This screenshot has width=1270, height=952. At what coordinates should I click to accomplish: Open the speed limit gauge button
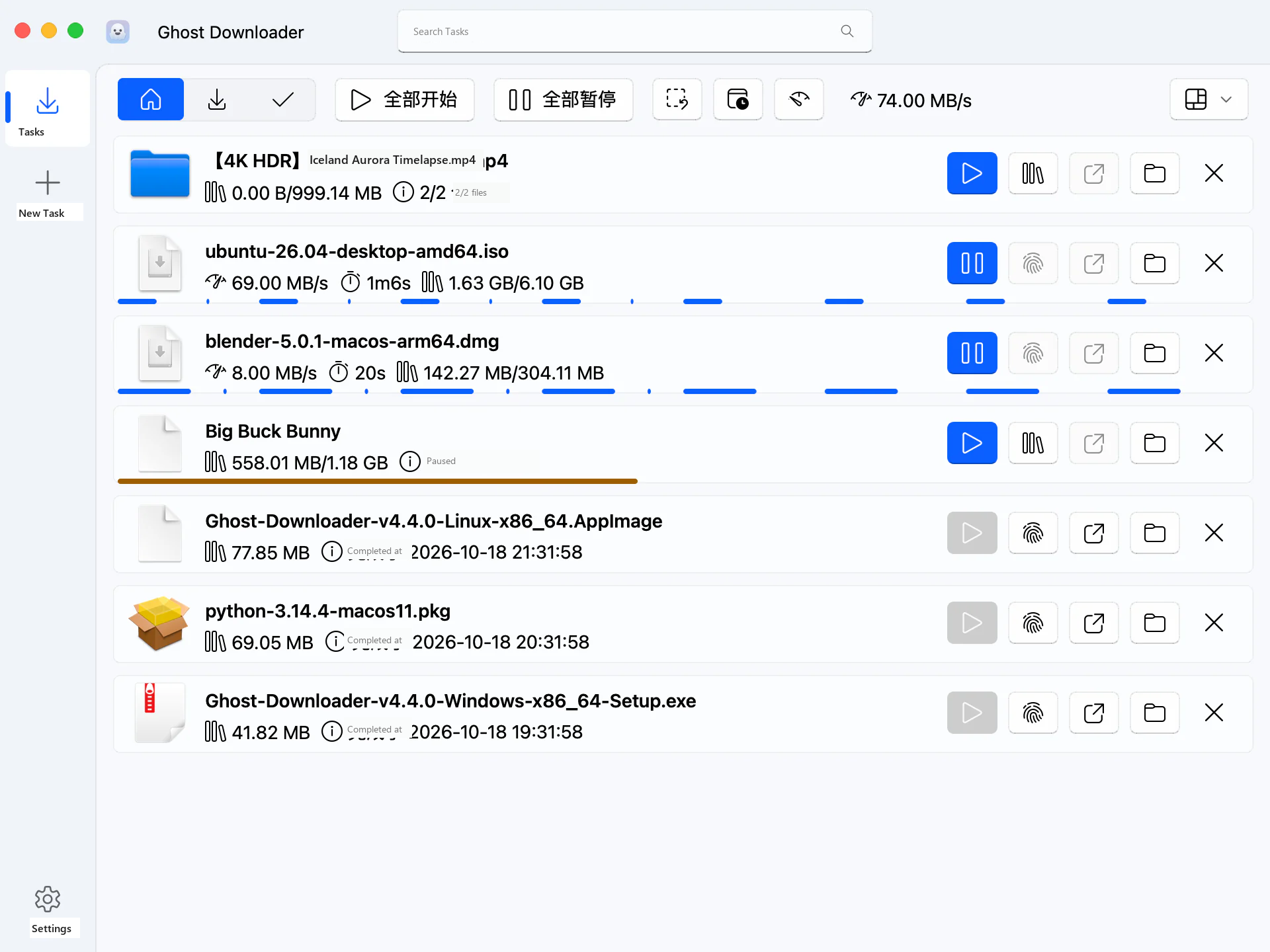point(799,99)
